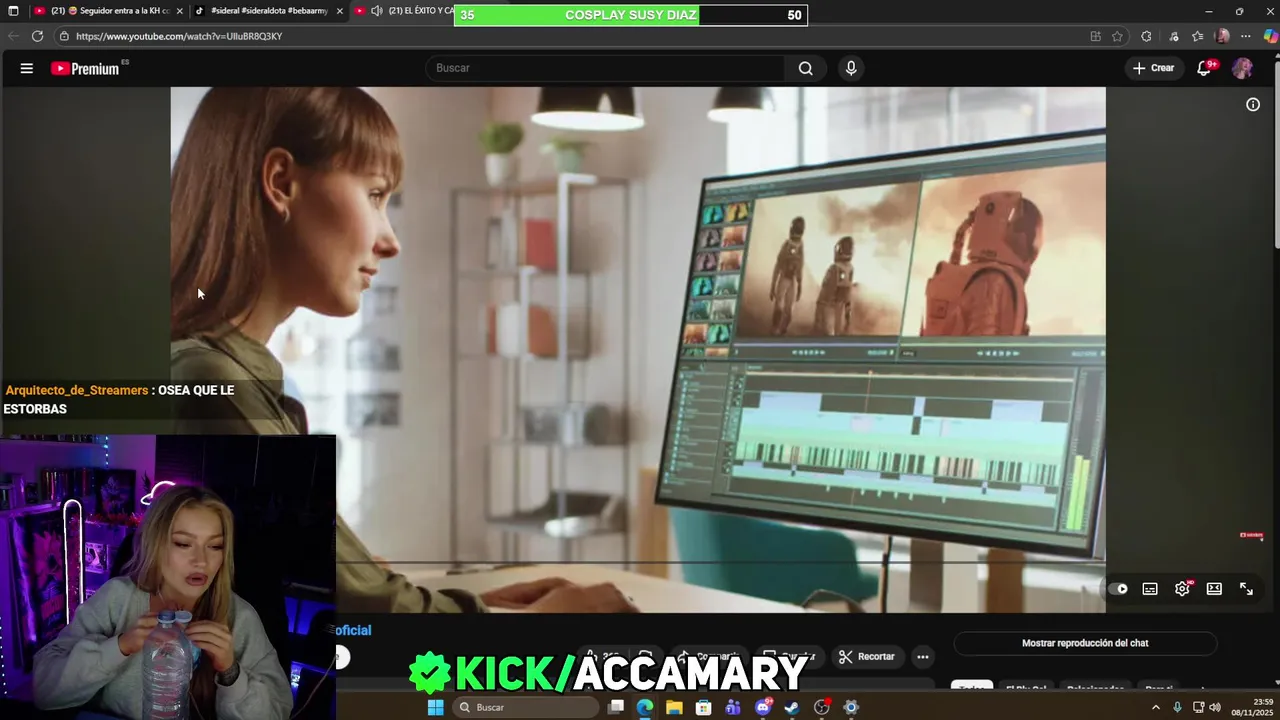1280x720 pixels.
Task: Toggle autoplay switch in the player
Action: click(1118, 589)
